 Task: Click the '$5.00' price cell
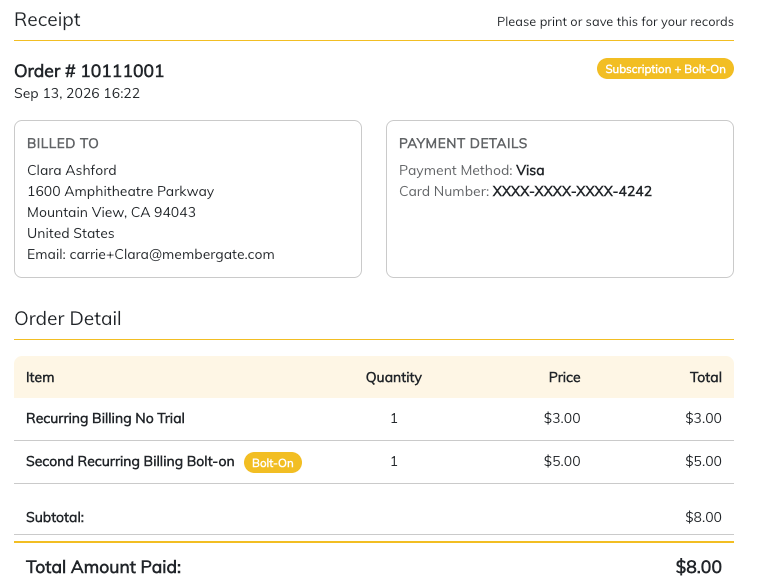(x=562, y=461)
